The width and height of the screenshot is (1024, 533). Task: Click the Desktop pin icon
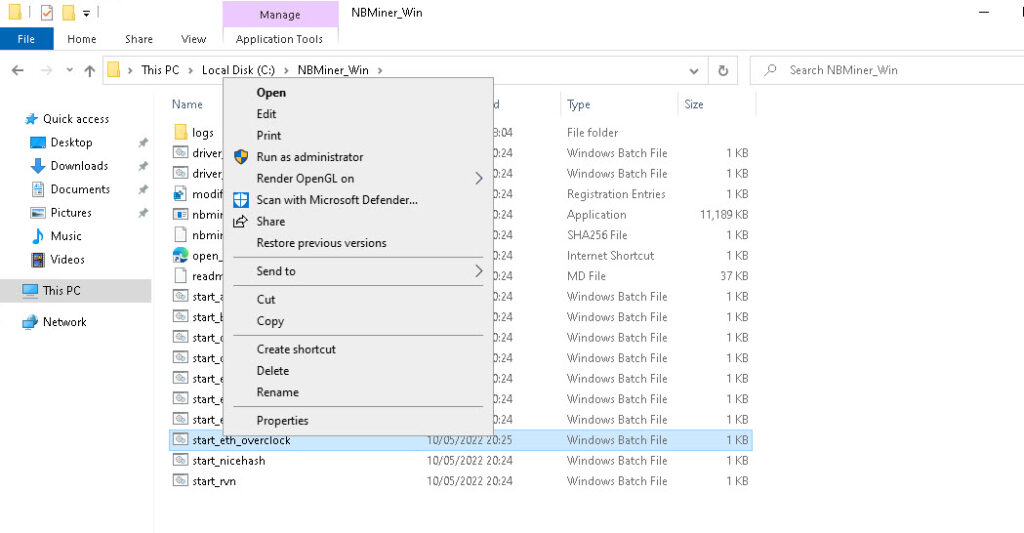tap(143, 142)
